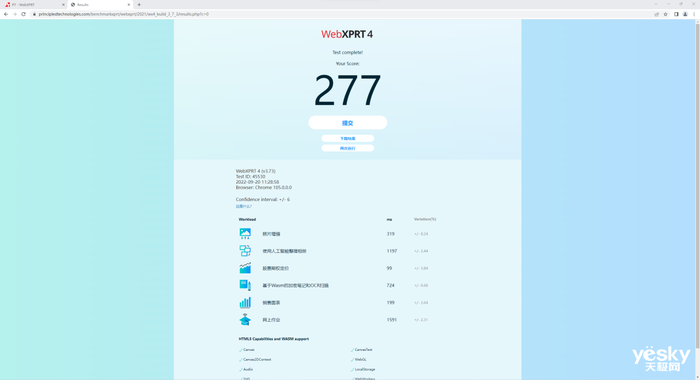Screen dimensions: 700x380
Task: Click the 199 ms value
Action: point(391,303)
